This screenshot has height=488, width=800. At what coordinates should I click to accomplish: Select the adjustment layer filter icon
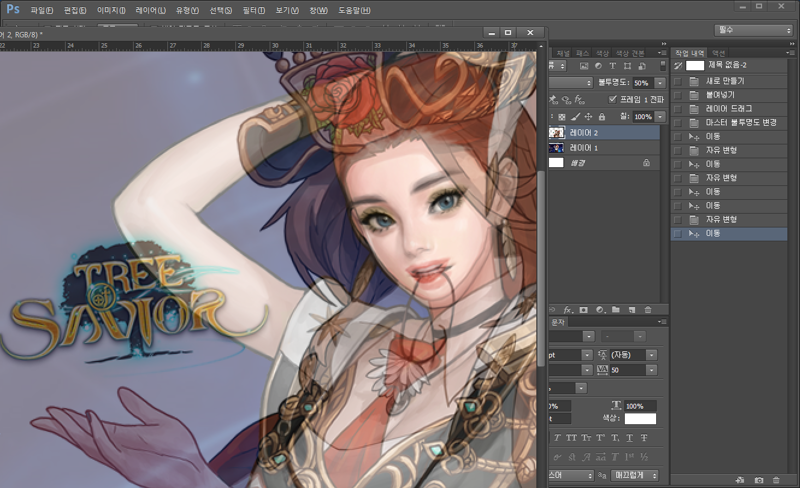point(598,66)
